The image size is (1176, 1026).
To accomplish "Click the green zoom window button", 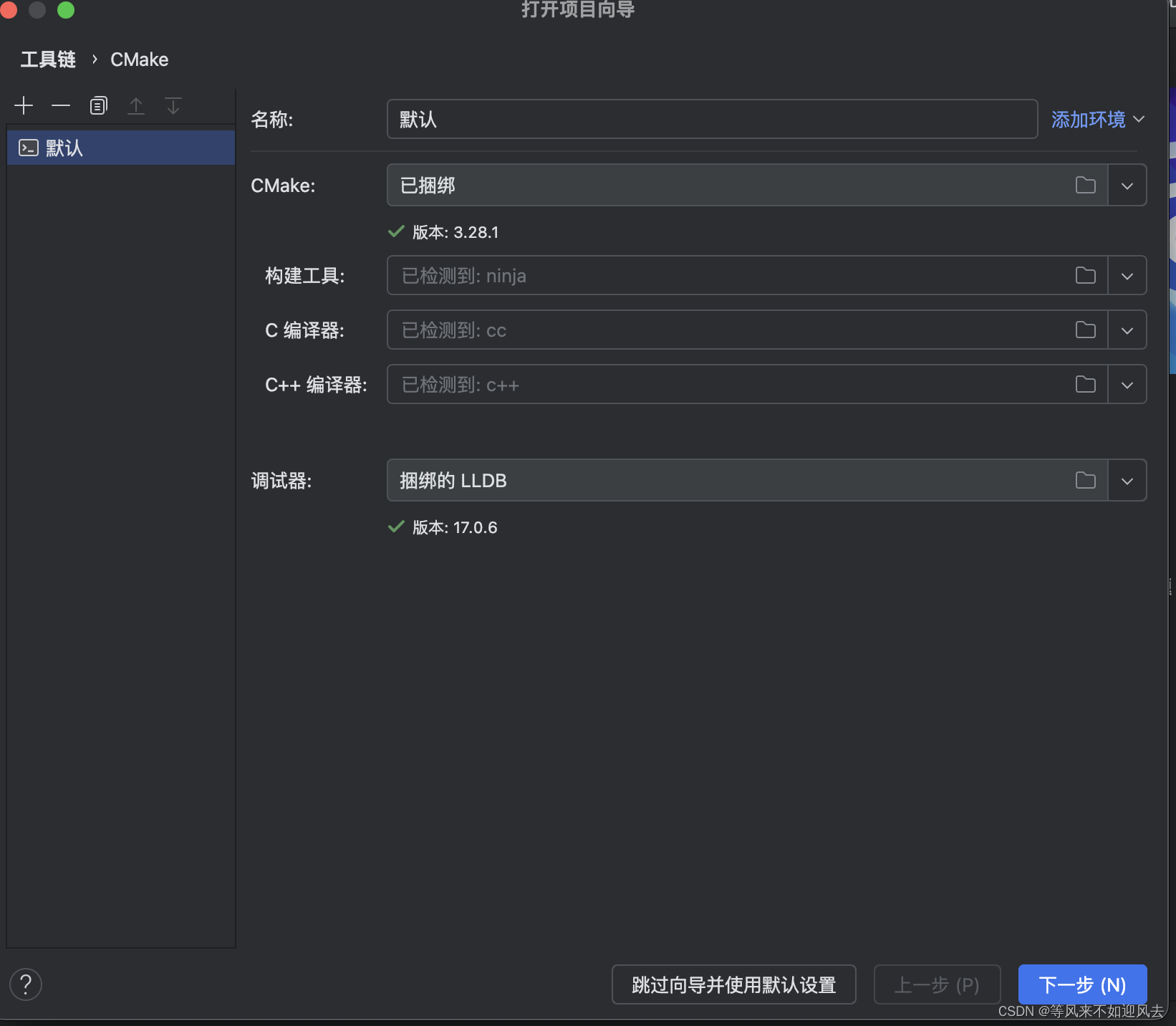I will (66, 10).
